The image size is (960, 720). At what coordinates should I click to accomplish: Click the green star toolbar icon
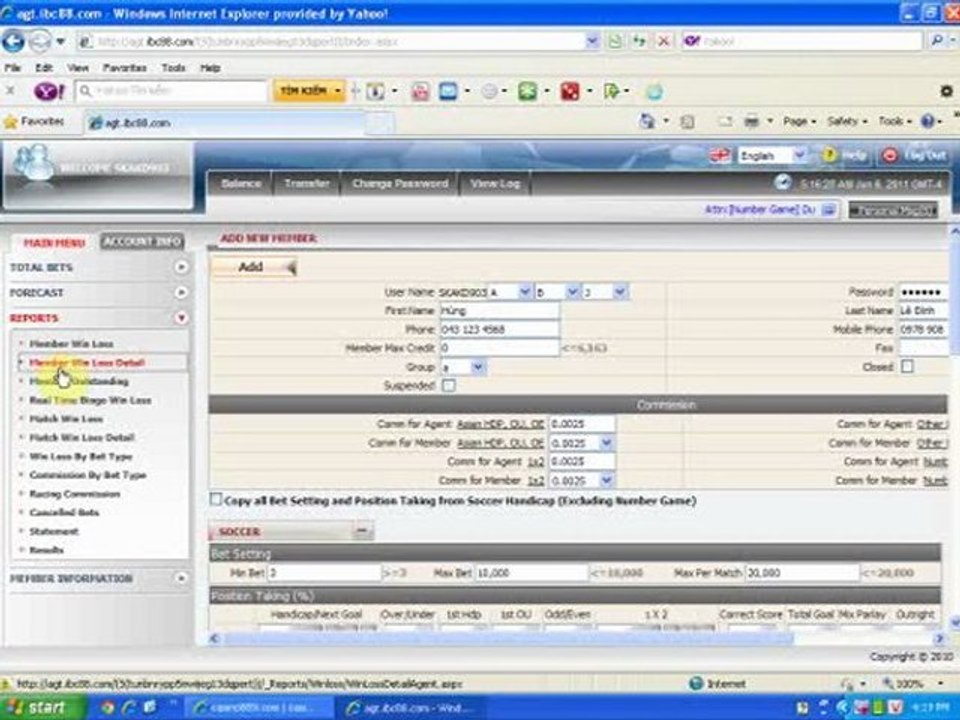point(527,92)
